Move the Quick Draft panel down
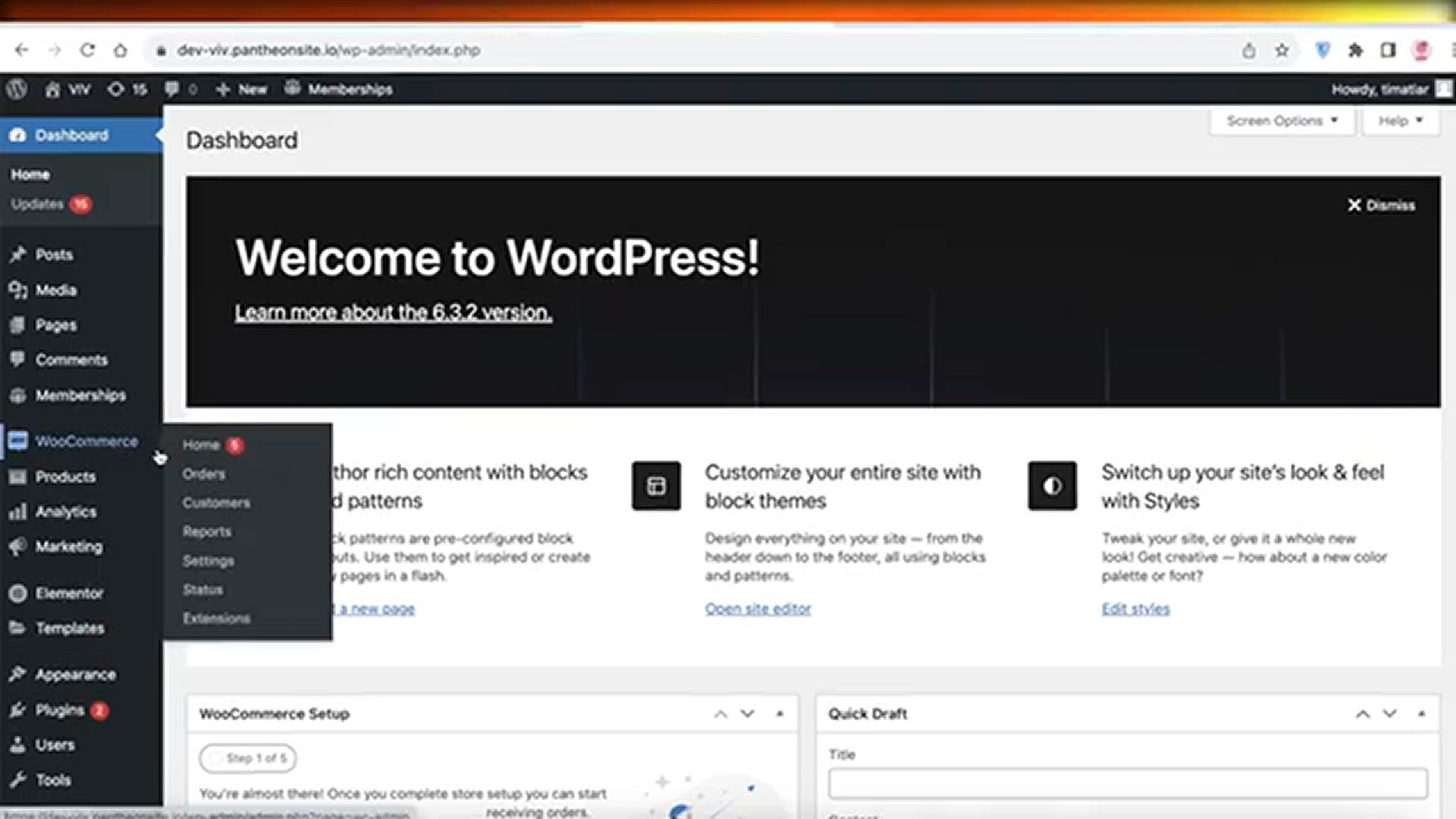Viewport: 1456px width, 819px height. pyautogui.click(x=1389, y=714)
